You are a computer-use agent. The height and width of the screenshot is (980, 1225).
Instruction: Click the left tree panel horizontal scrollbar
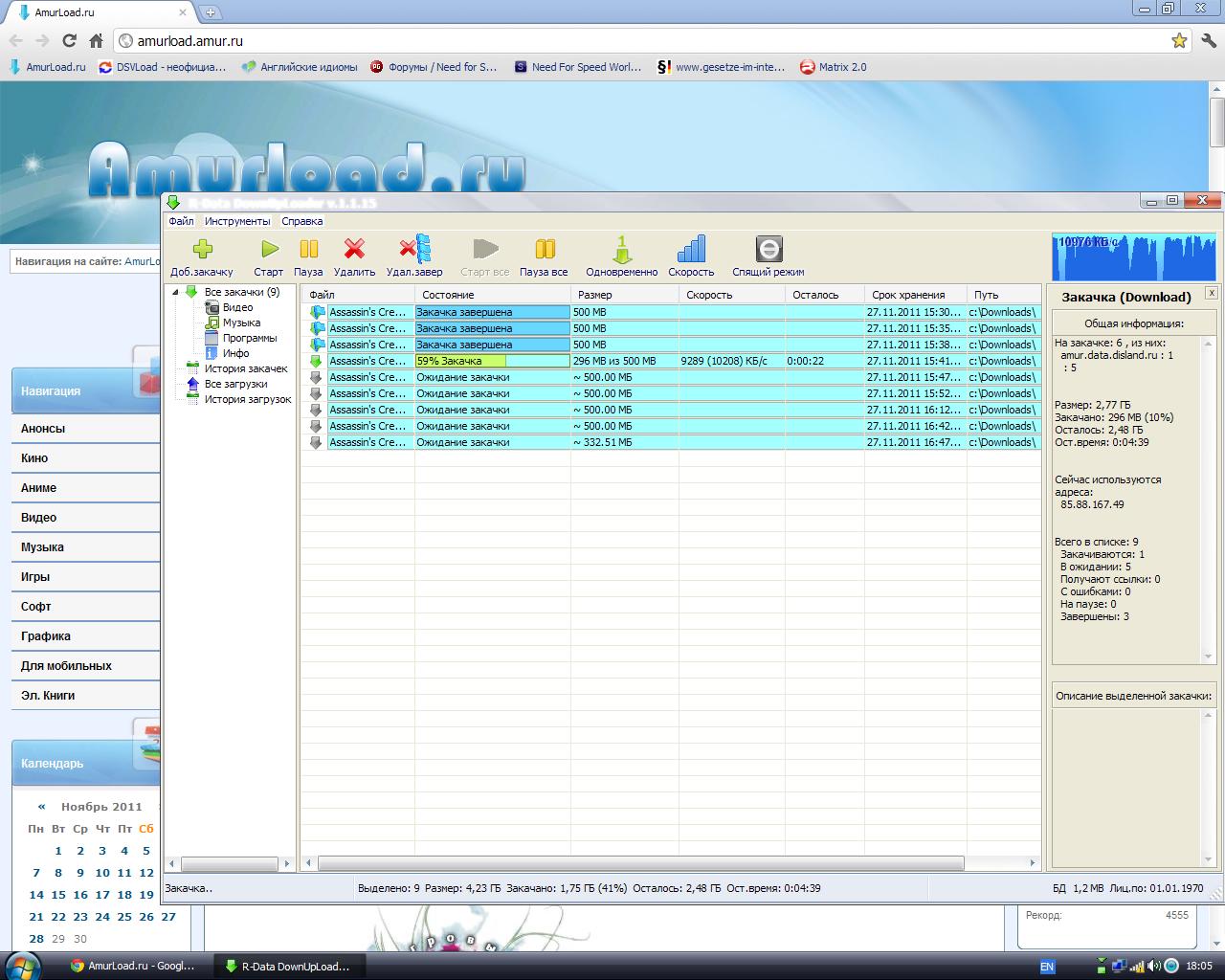pos(229,863)
